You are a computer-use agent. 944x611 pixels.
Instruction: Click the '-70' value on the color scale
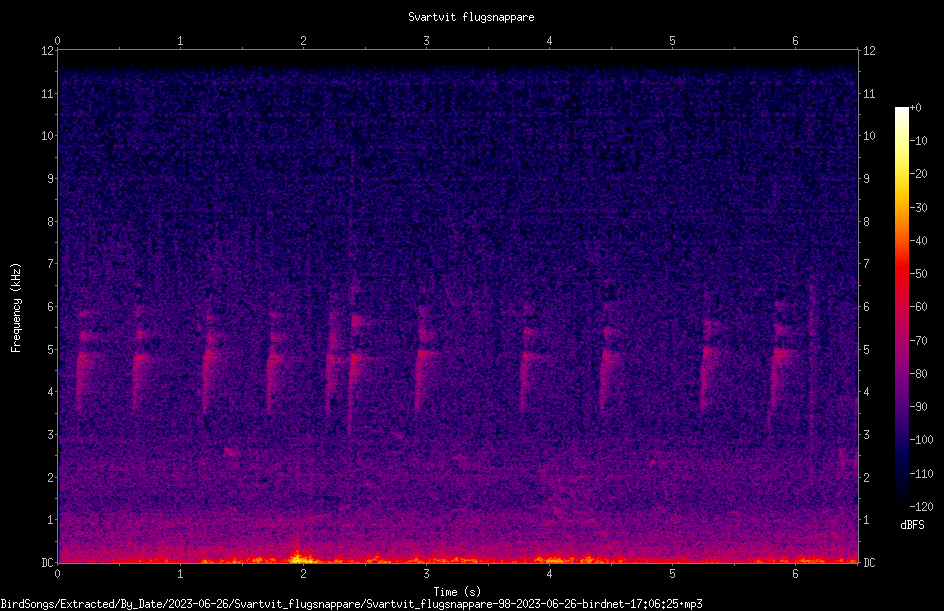tap(918, 341)
